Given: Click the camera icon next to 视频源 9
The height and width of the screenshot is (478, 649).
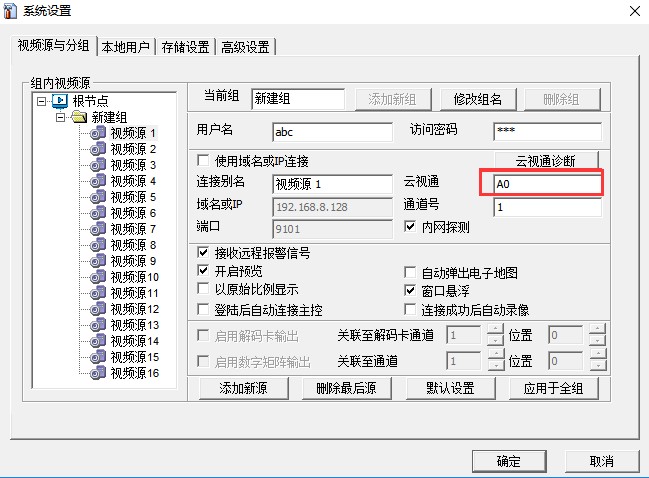Looking at the screenshot, I should (98, 261).
